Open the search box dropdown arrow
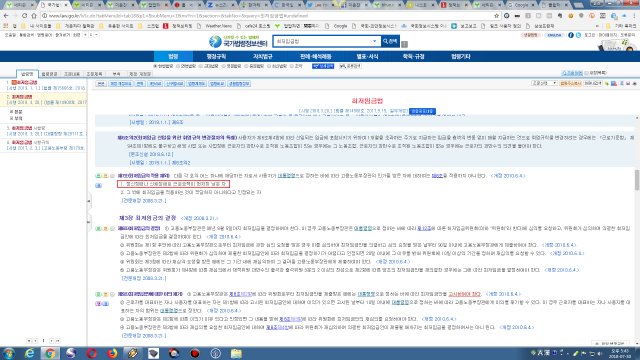This screenshot has height=360, width=640. tap(374, 41)
